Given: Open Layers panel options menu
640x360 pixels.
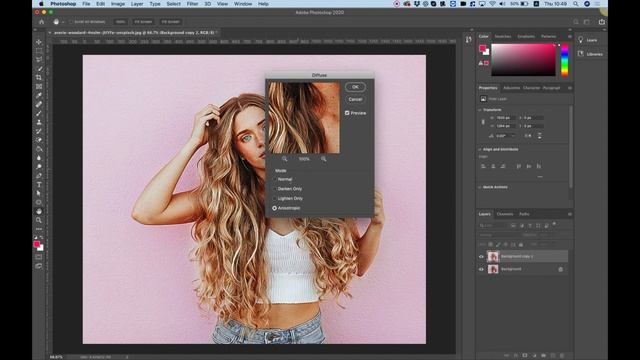Looking at the screenshot, I should point(570,214).
